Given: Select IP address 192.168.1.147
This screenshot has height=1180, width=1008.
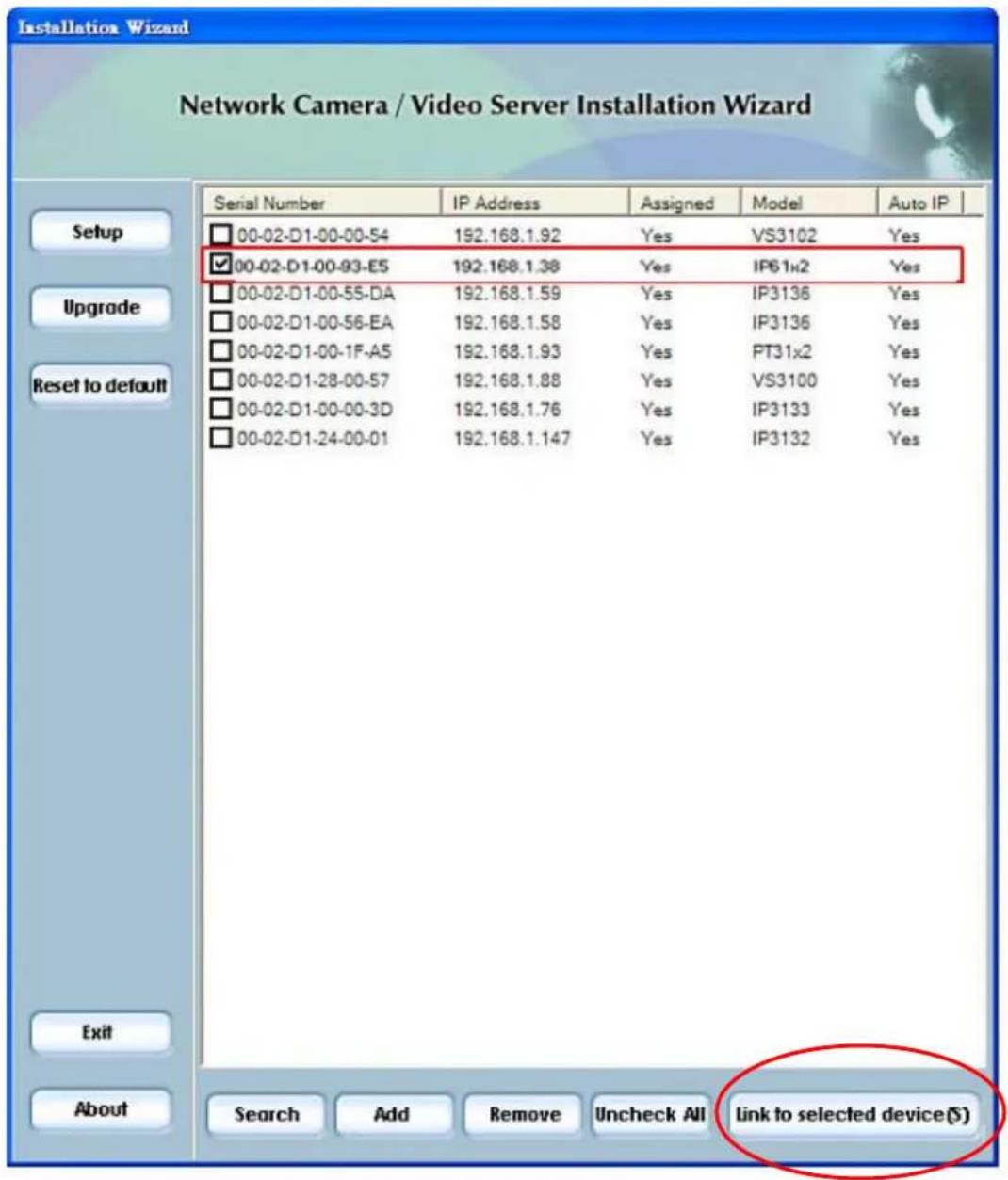Looking at the screenshot, I should point(512,439).
